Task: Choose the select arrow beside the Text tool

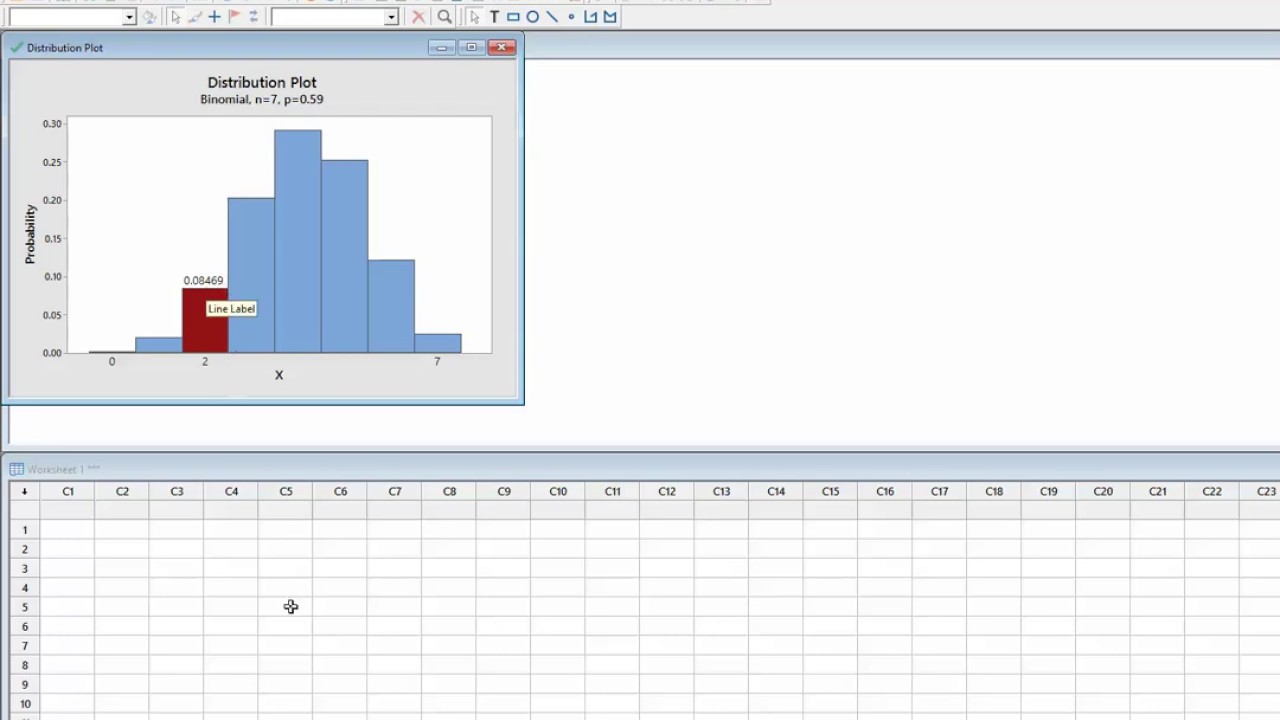Action: 474,17
